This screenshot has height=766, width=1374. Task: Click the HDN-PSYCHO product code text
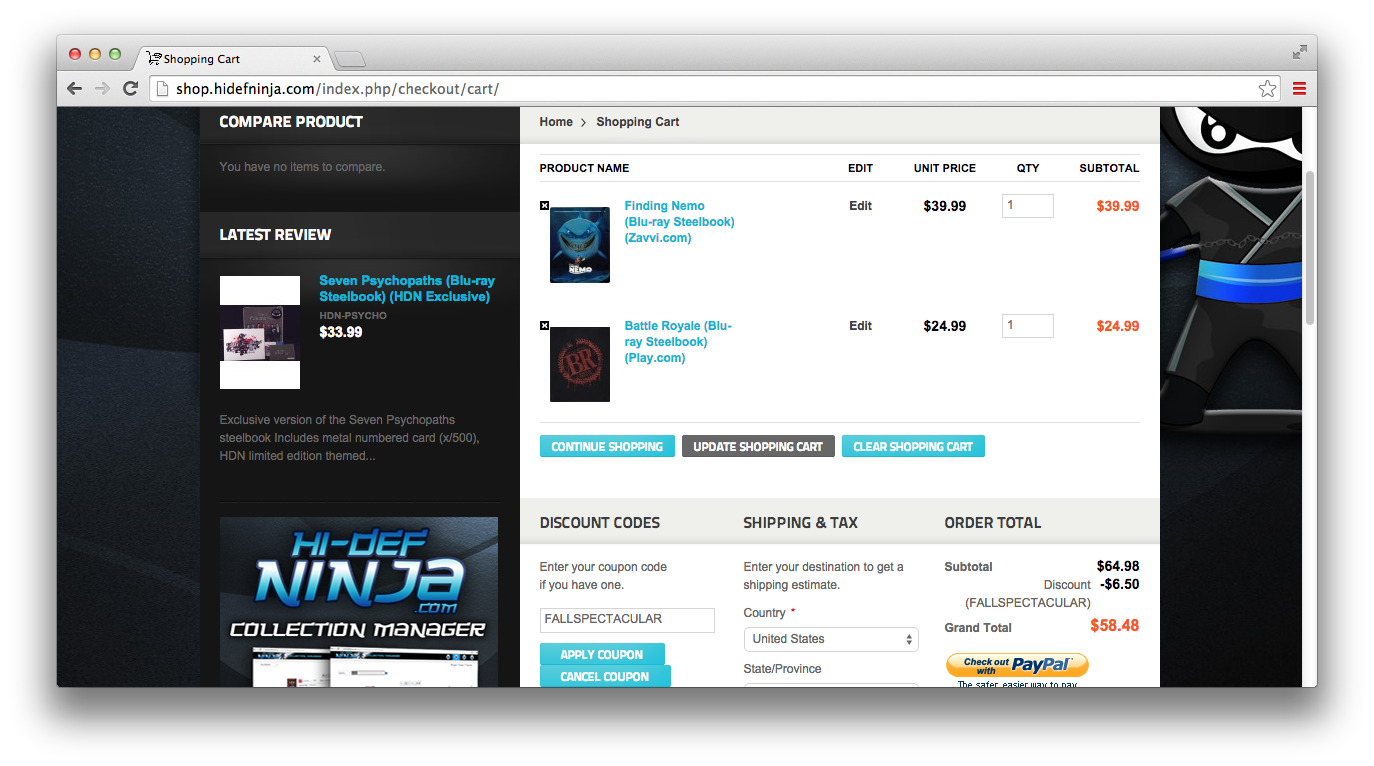pos(353,316)
